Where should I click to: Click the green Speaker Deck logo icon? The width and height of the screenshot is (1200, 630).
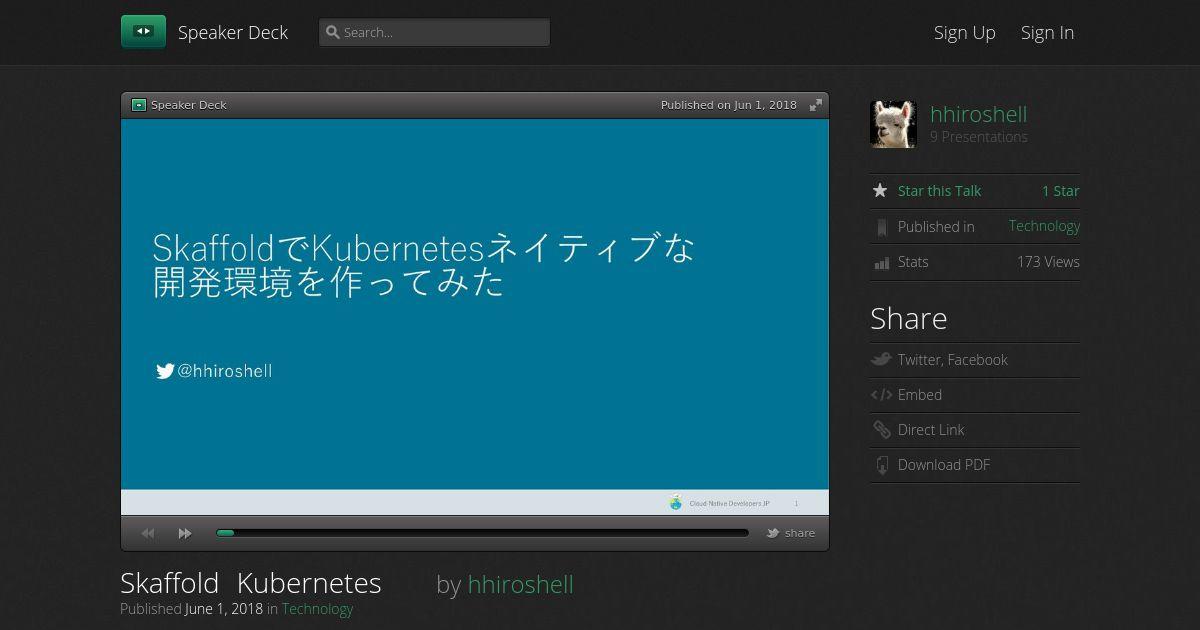[143, 32]
